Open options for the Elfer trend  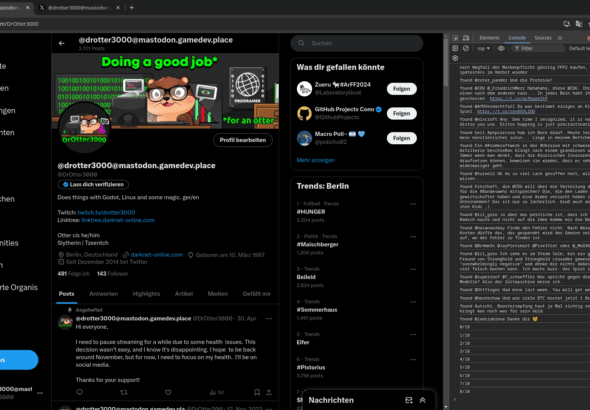pyautogui.click(x=413, y=334)
